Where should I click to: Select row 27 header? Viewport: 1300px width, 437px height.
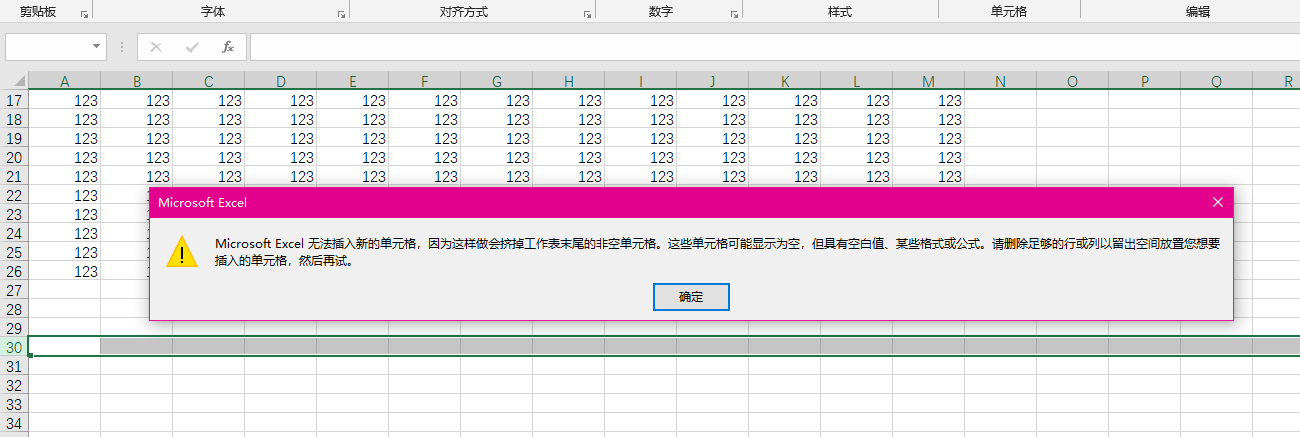coord(14,290)
